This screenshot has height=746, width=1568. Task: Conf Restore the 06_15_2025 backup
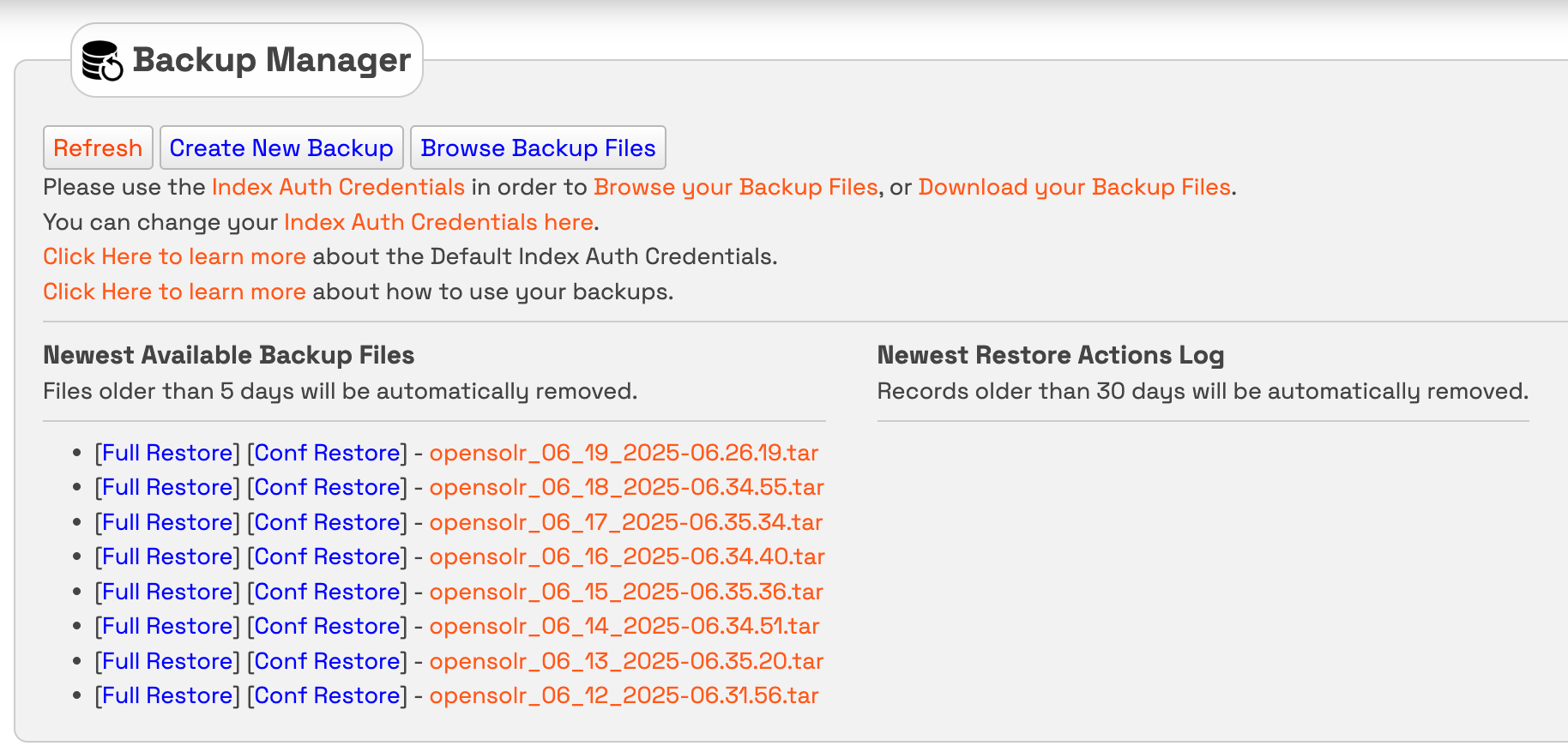click(x=328, y=592)
